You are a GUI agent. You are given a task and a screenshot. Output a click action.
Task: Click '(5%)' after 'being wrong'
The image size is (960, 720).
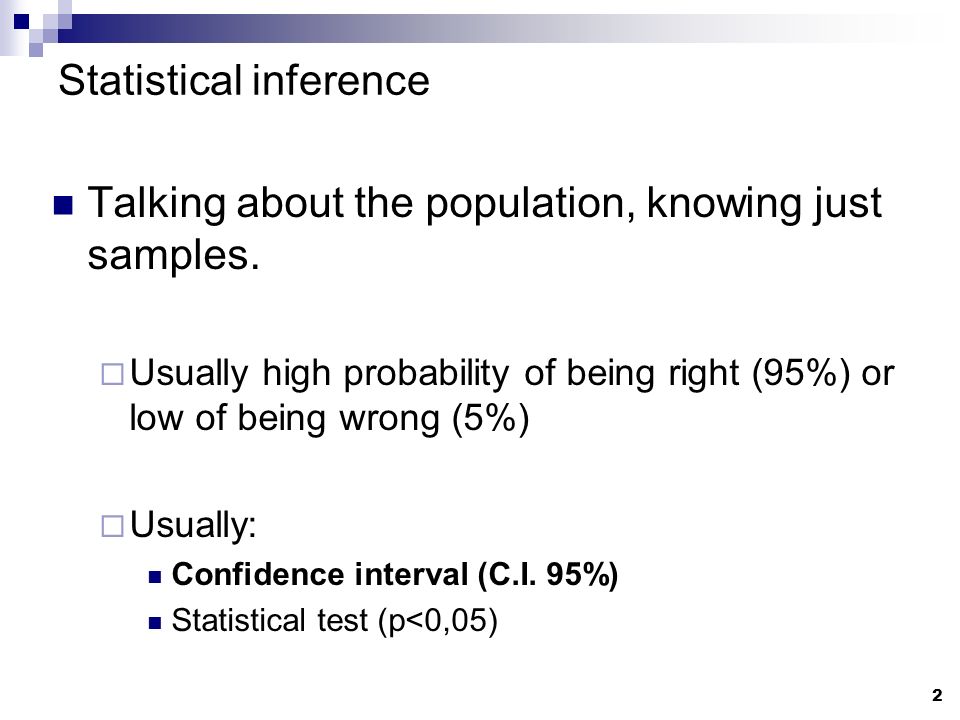(x=490, y=419)
